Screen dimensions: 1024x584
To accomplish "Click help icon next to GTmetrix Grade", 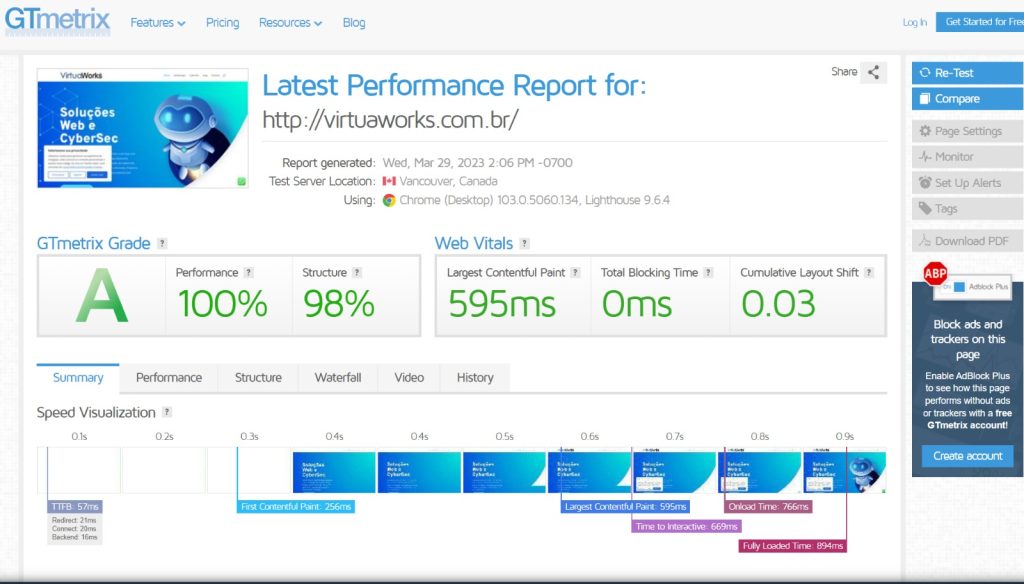I will pos(163,244).
